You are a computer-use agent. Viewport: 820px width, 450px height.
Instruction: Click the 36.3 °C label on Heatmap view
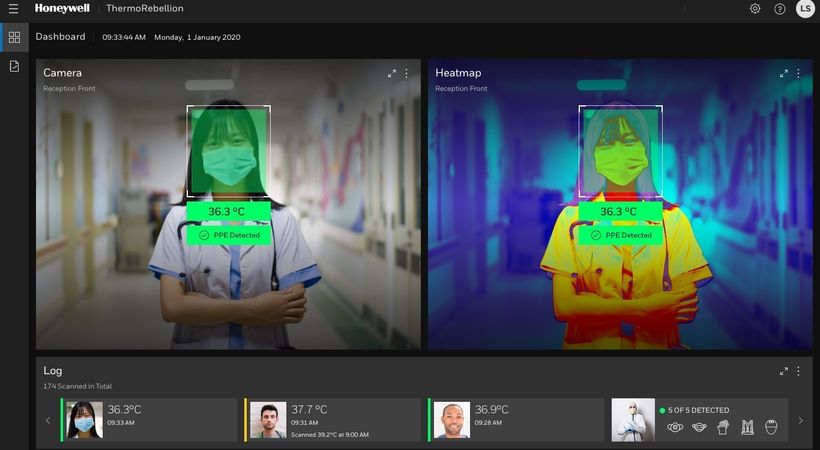tap(620, 212)
